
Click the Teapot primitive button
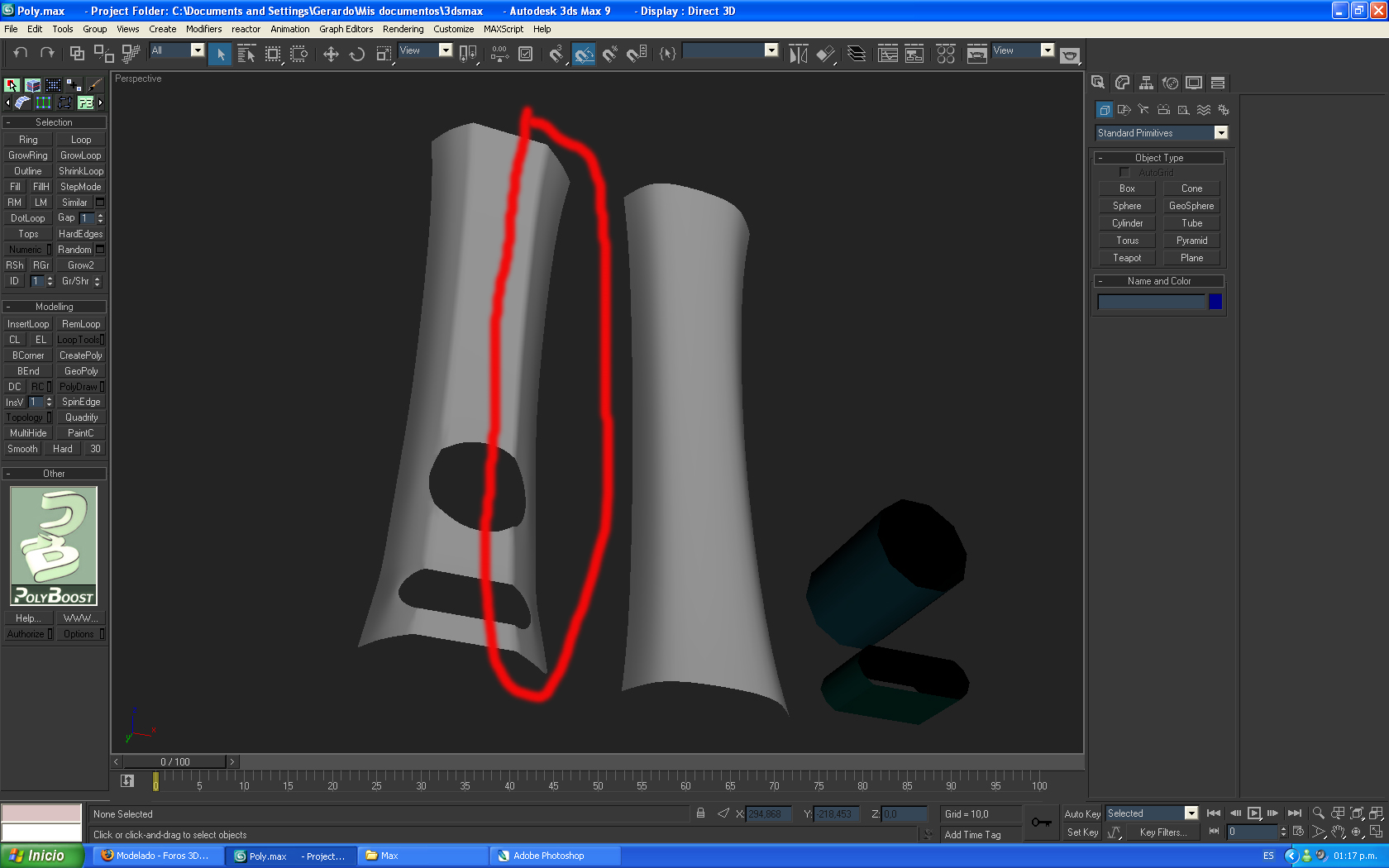(1127, 258)
